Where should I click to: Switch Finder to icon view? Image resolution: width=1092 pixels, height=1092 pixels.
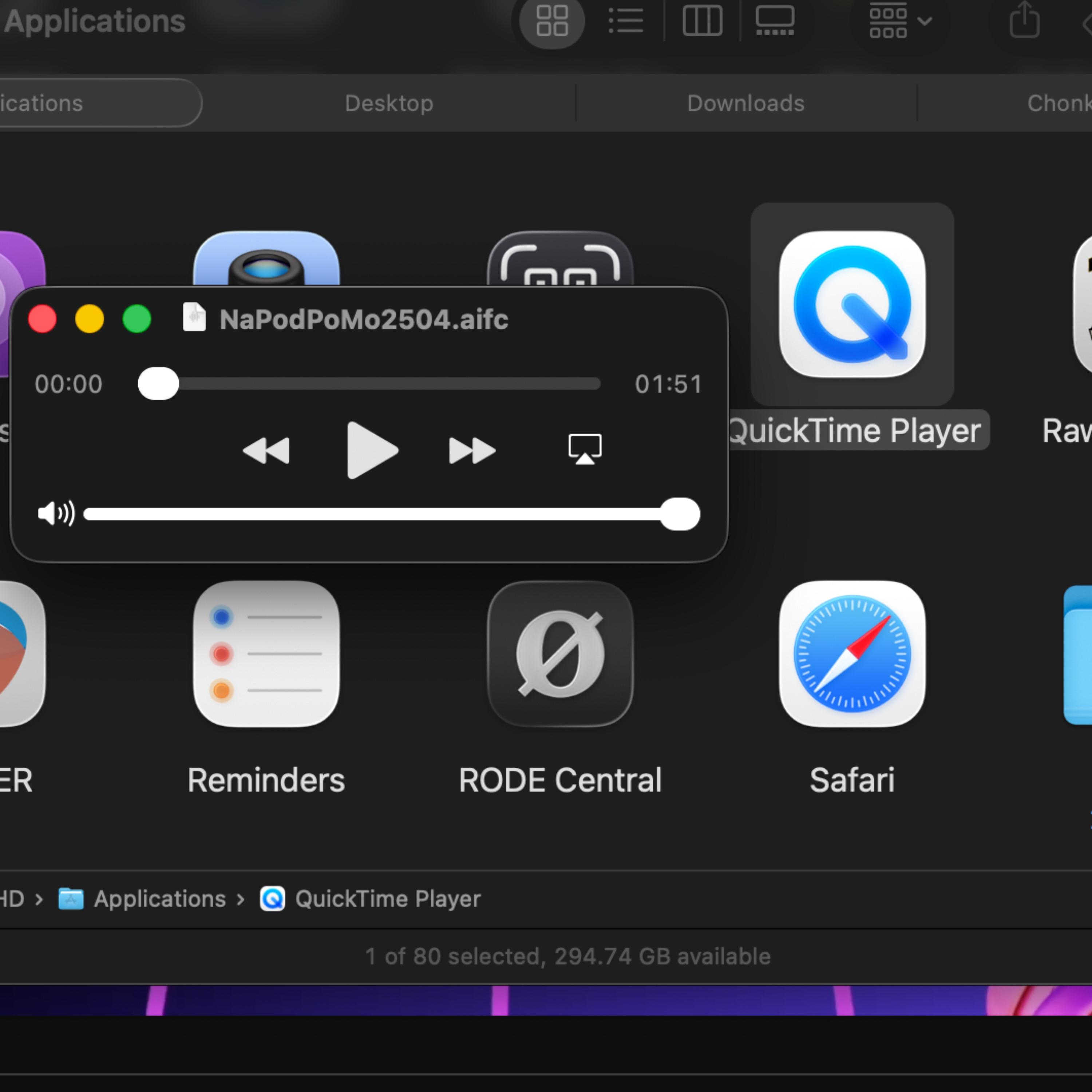pos(552,21)
